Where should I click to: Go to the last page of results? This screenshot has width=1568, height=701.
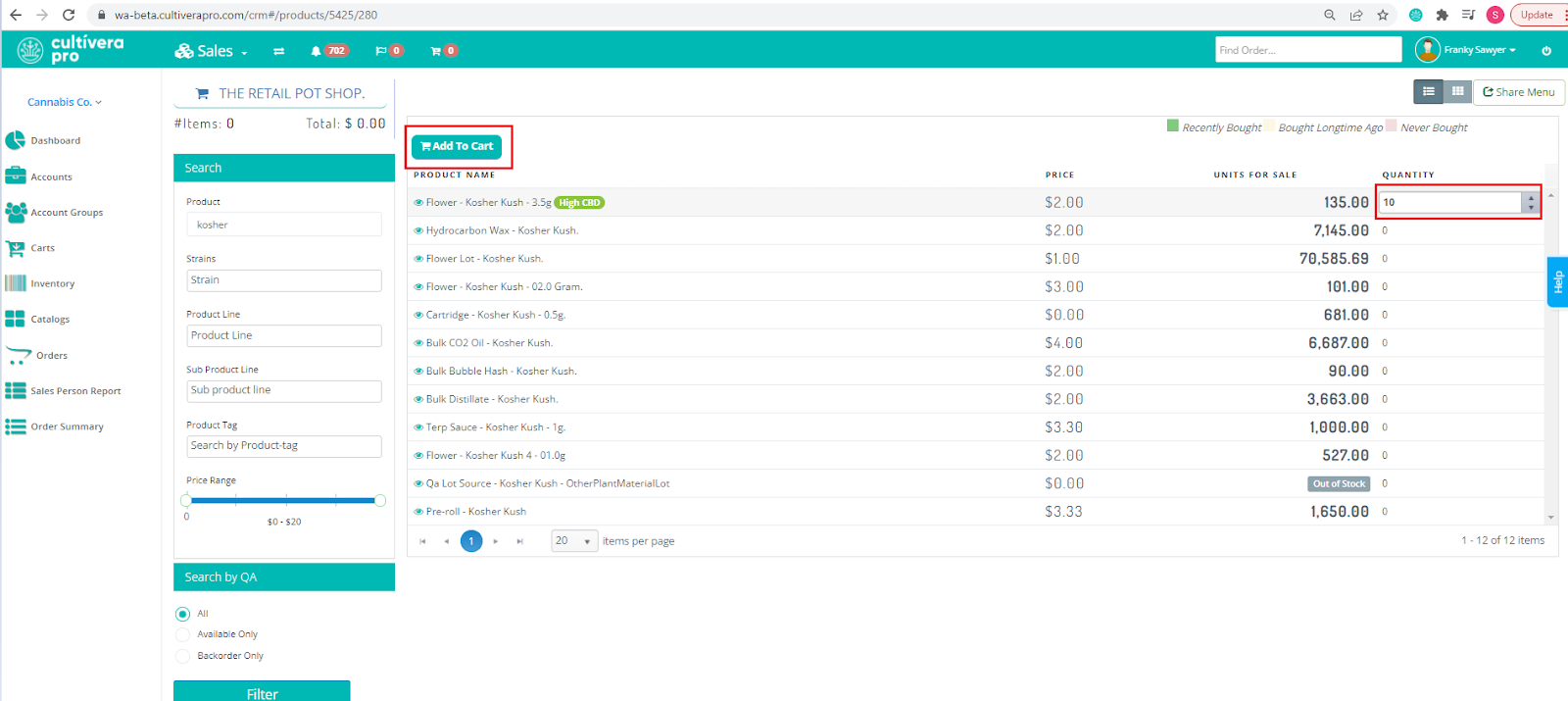519,541
